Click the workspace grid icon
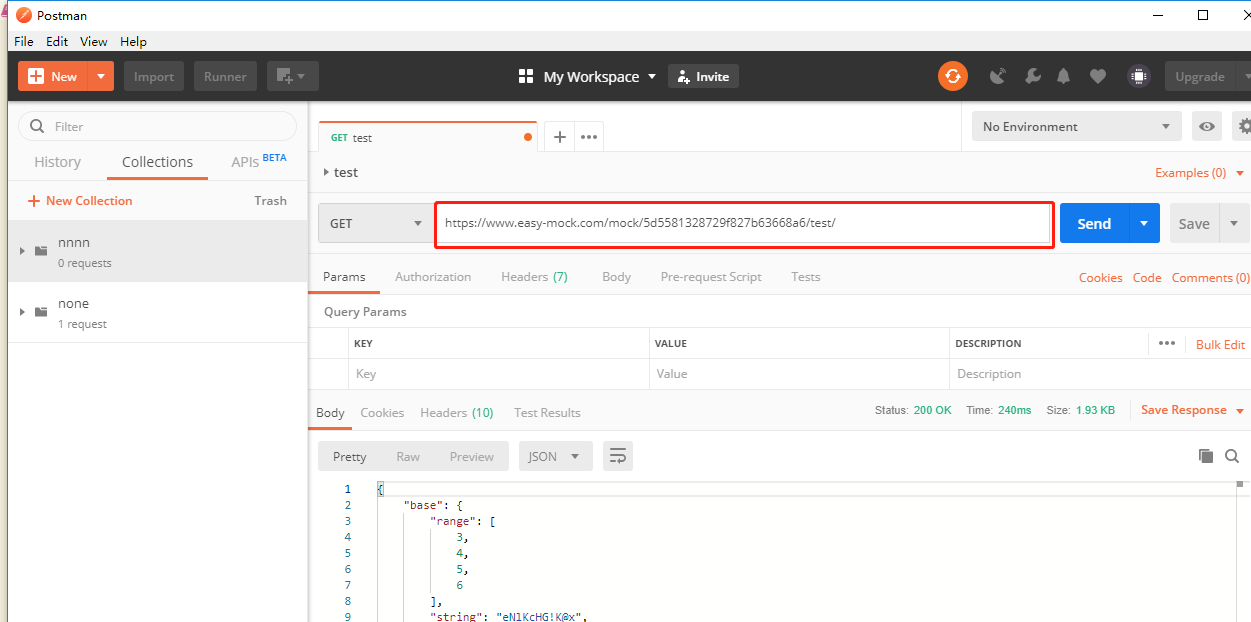Image resolution: width=1251 pixels, height=622 pixels. (x=526, y=76)
